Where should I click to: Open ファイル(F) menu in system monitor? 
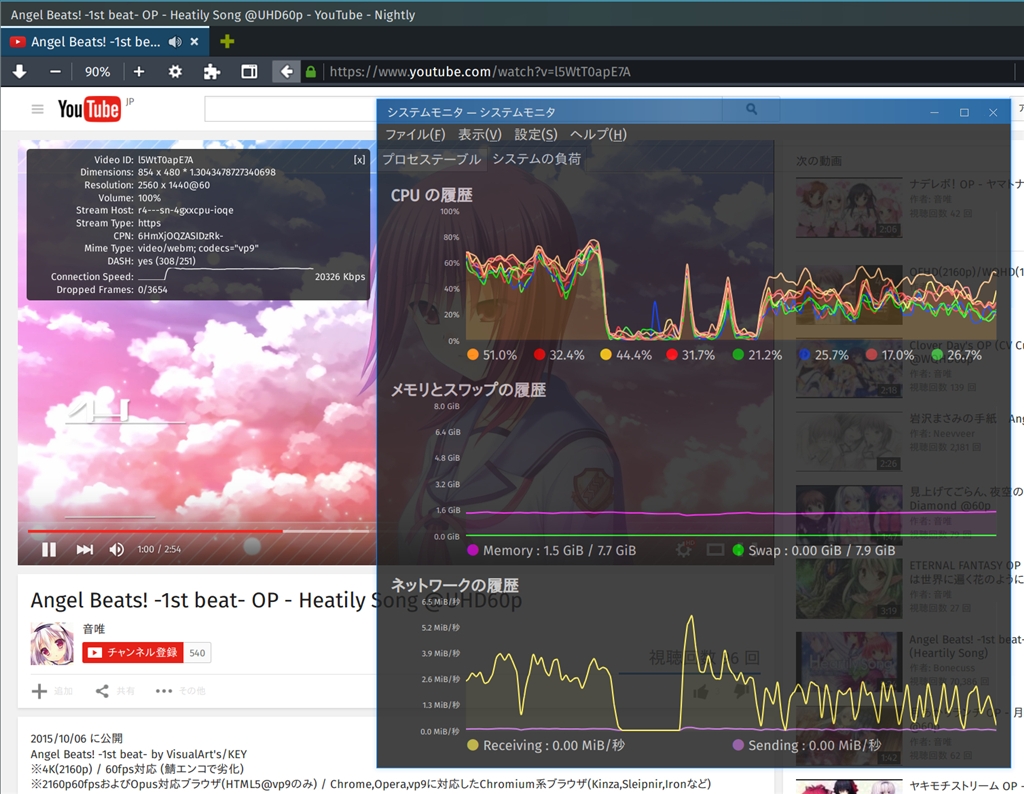click(415, 135)
